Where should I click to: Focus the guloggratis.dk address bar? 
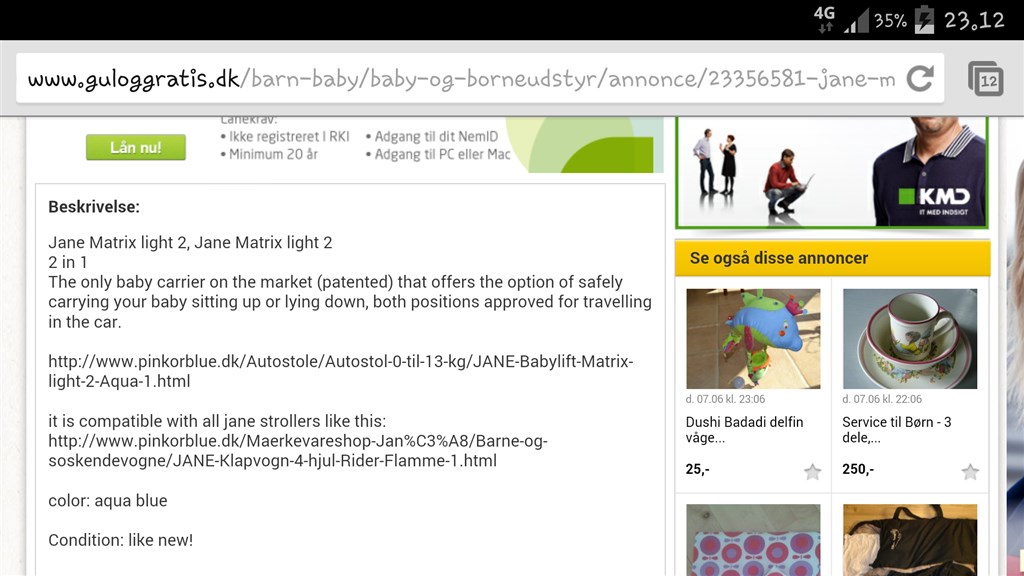[460, 79]
